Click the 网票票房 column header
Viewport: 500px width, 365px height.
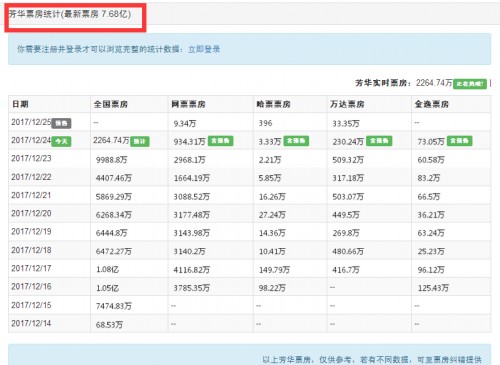188,104
